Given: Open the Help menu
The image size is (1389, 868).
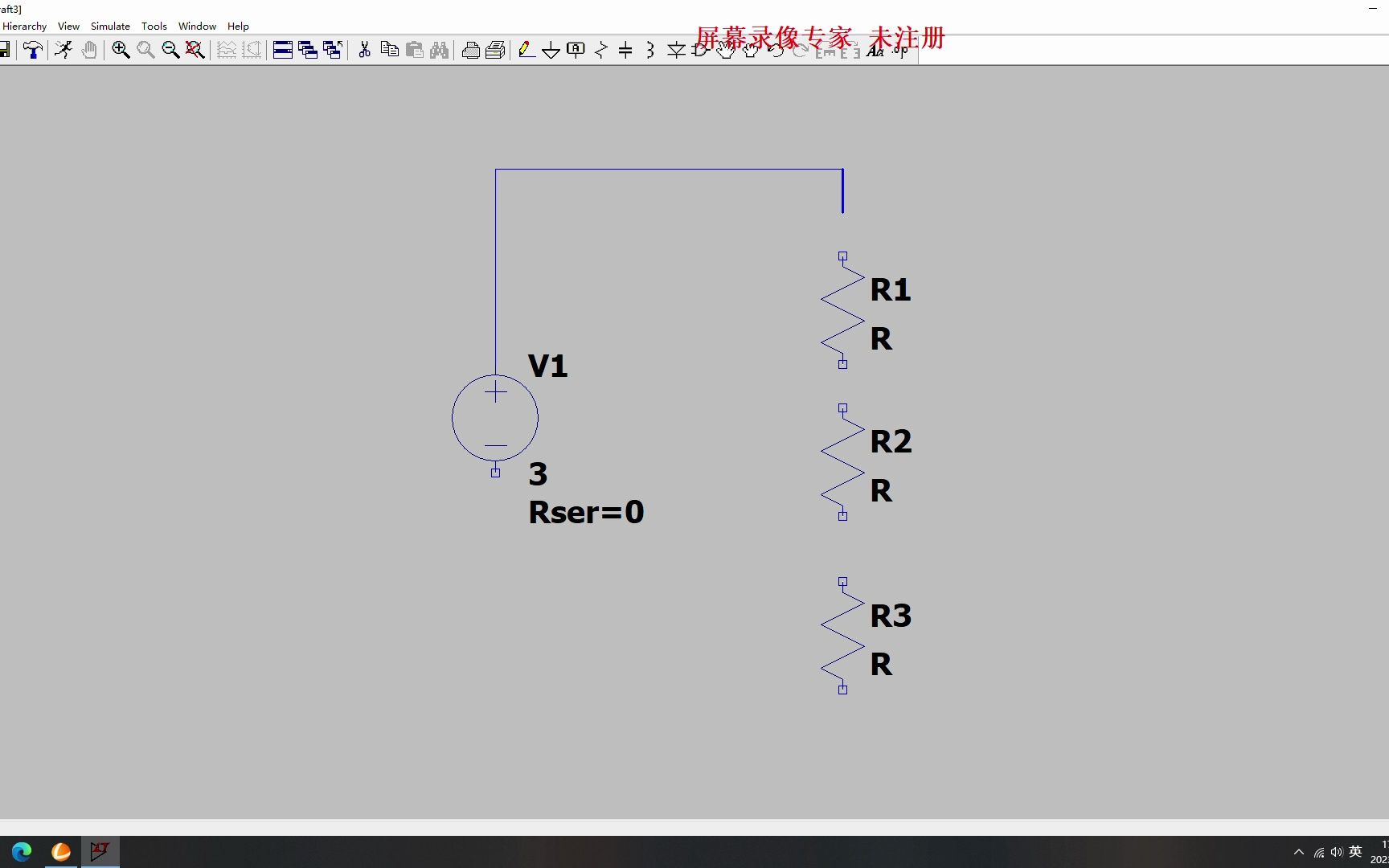Looking at the screenshot, I should (238, 26).
